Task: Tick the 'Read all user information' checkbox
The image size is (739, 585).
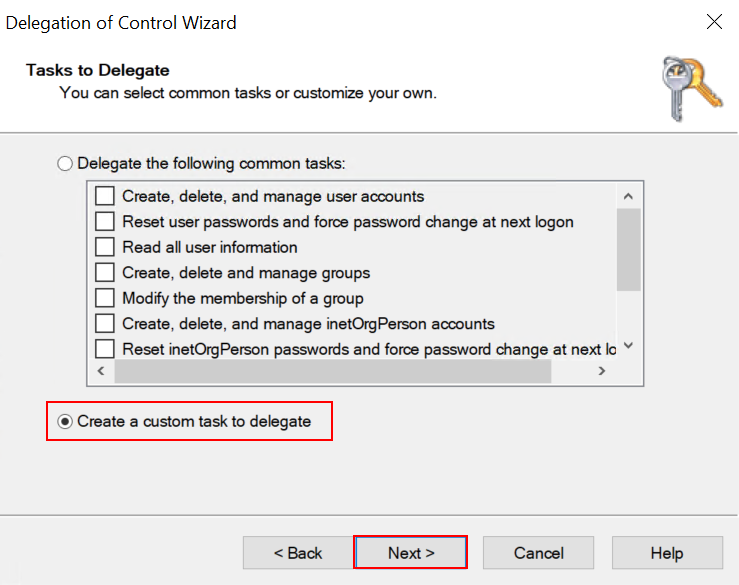Action: (105, 247)
